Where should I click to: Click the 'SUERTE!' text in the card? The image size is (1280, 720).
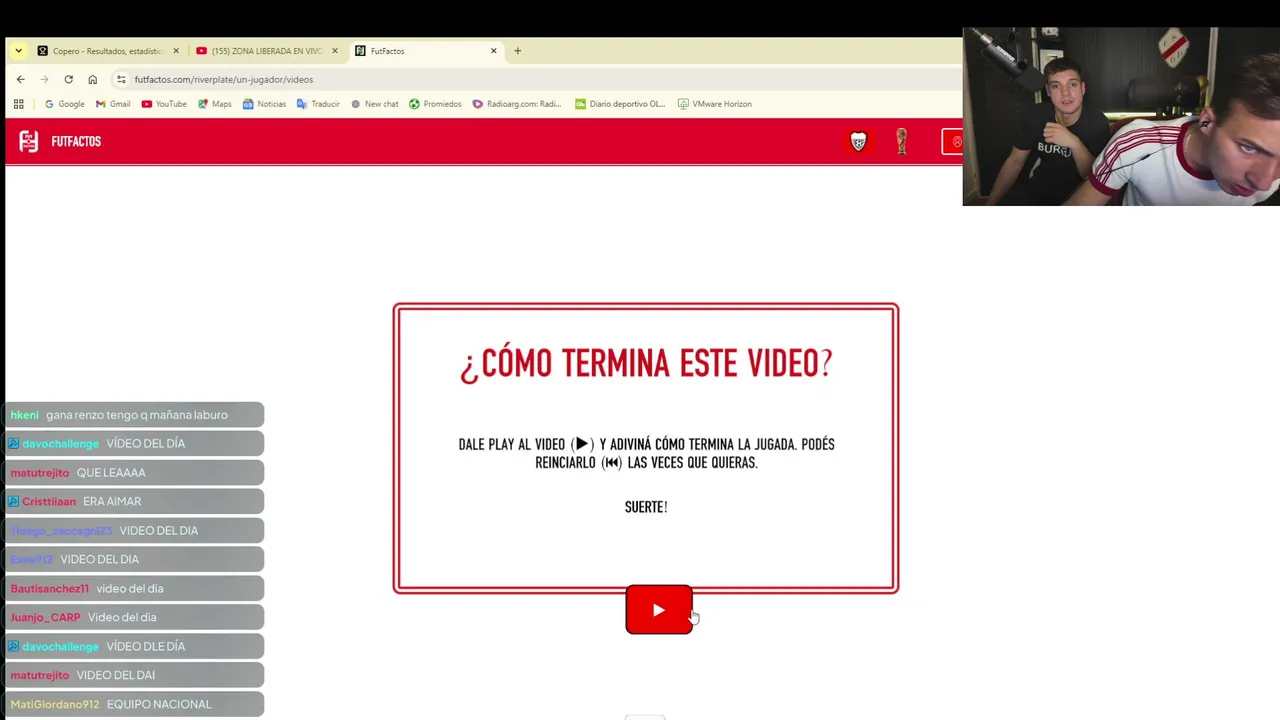(646, 507)
